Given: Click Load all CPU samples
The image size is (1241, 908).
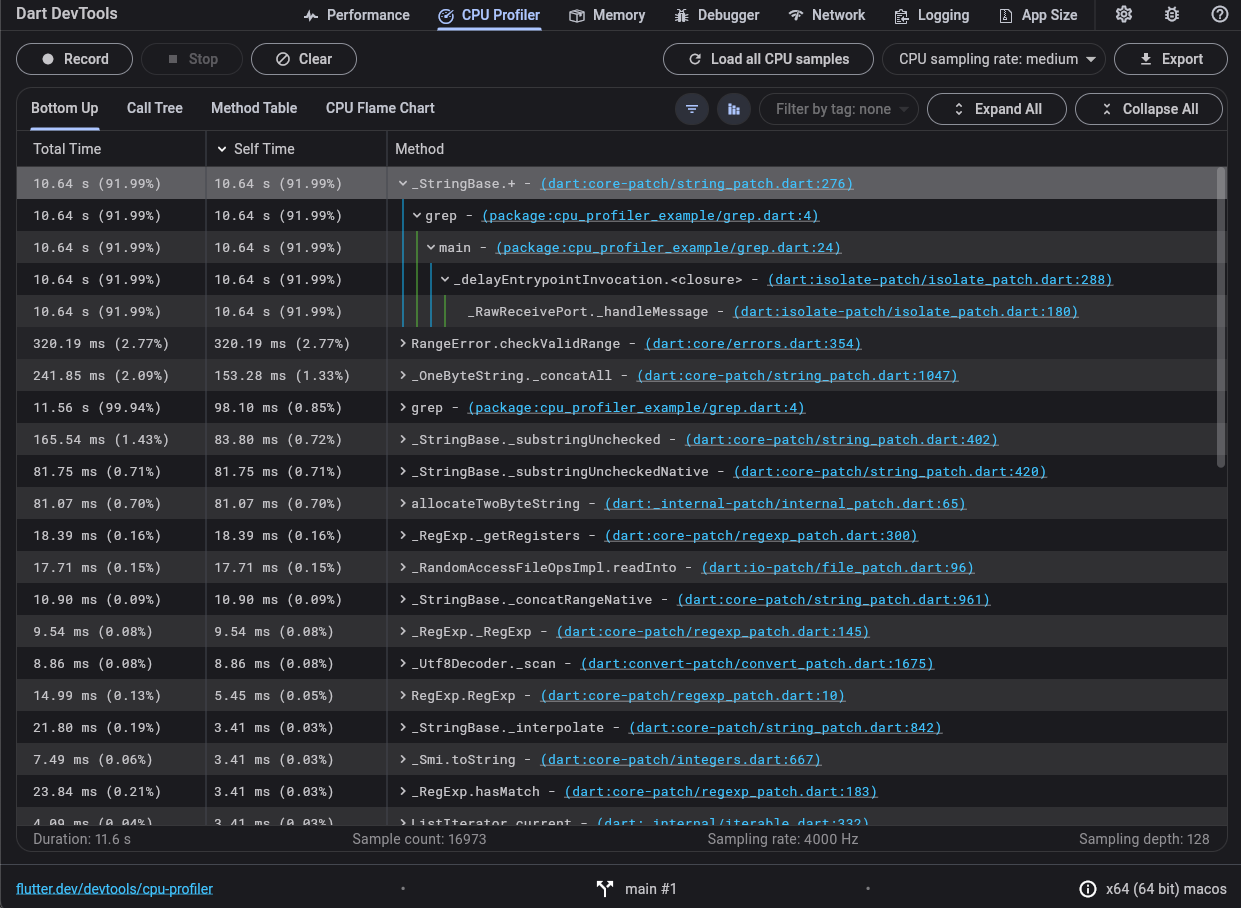Looking at the screenshot, I should [768, 59].
